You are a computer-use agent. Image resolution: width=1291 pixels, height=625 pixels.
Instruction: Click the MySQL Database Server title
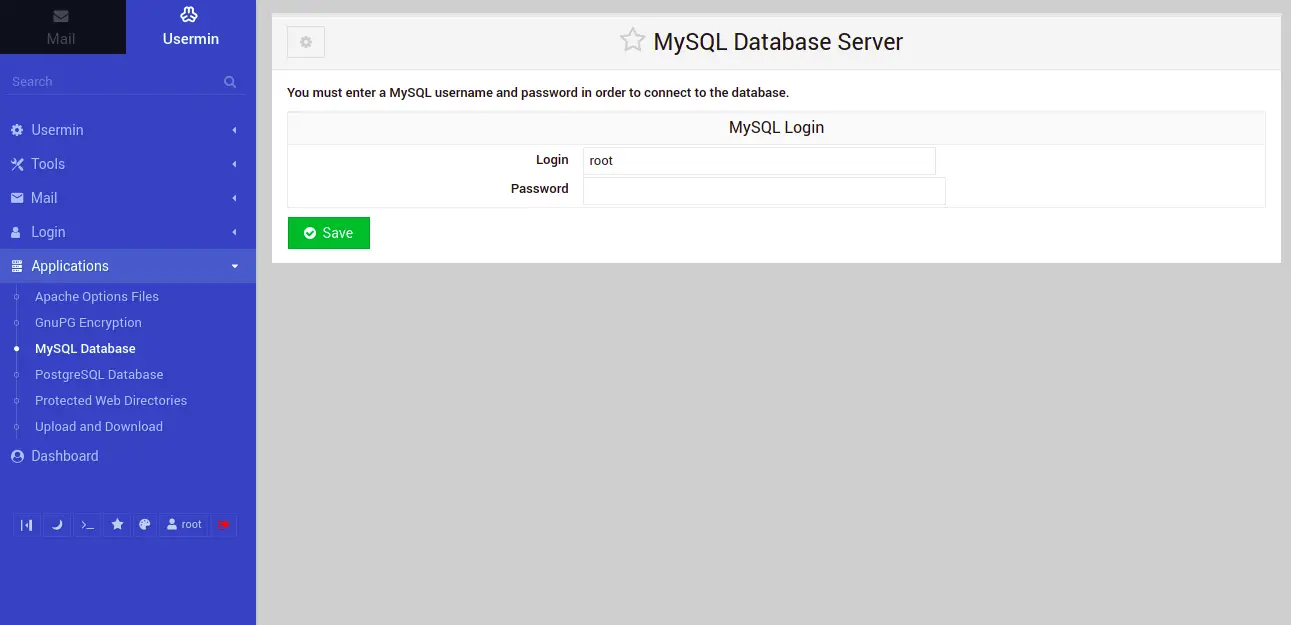[x=778, y=42]
